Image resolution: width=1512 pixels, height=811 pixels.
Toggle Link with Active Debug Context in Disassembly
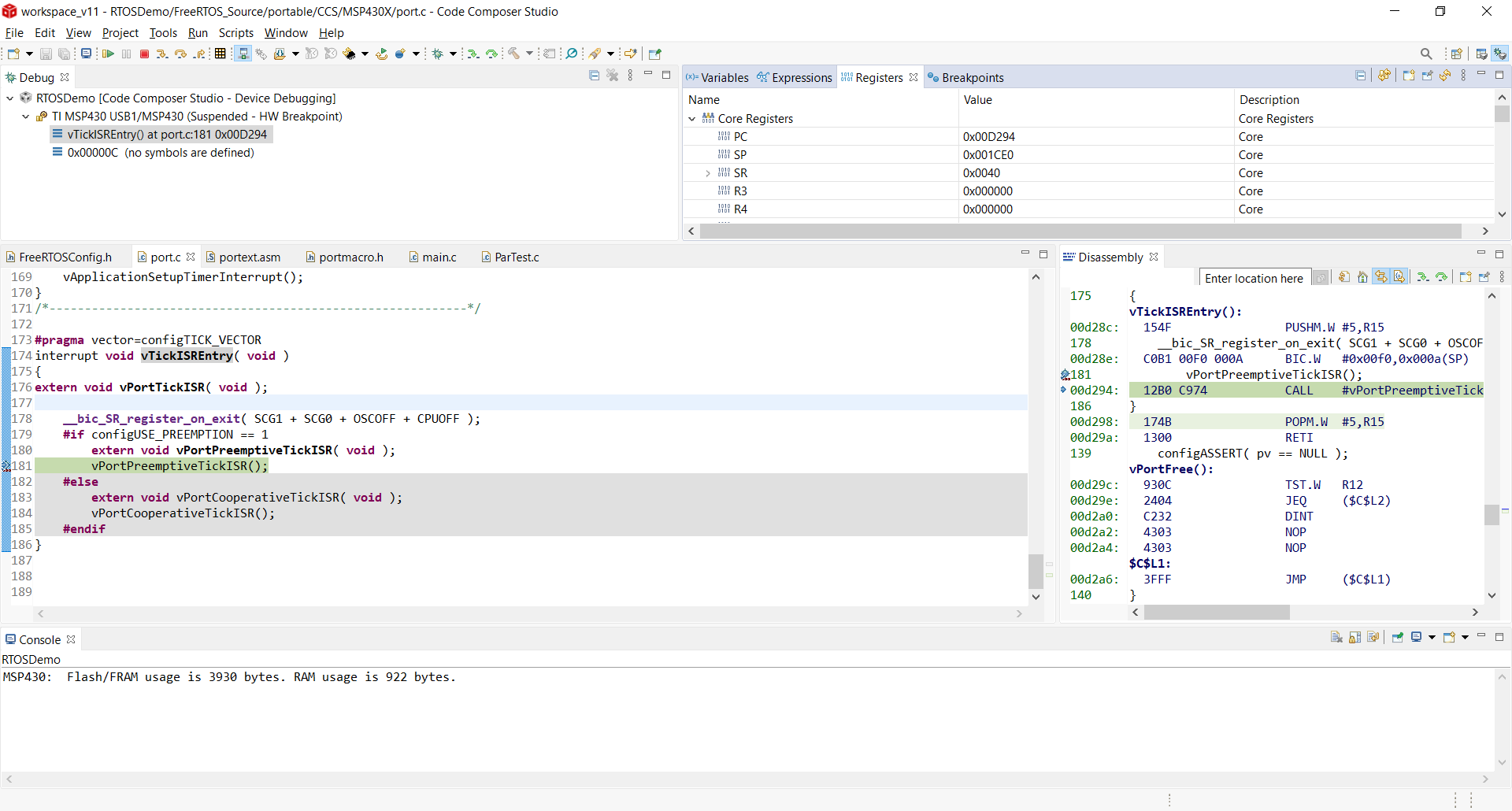point(1380,277)
